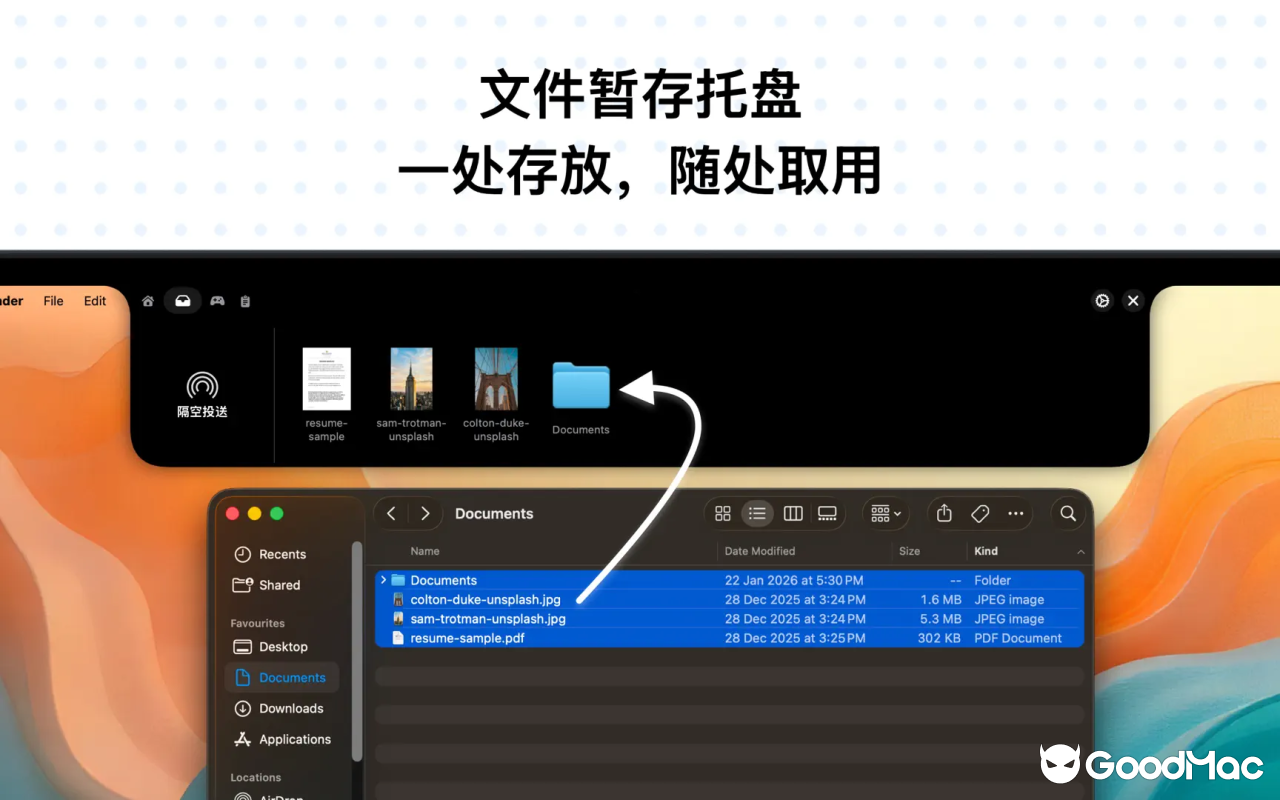Switch Finder to list view
Viewport: 1280px width, 800px height.
coord(757,513)
